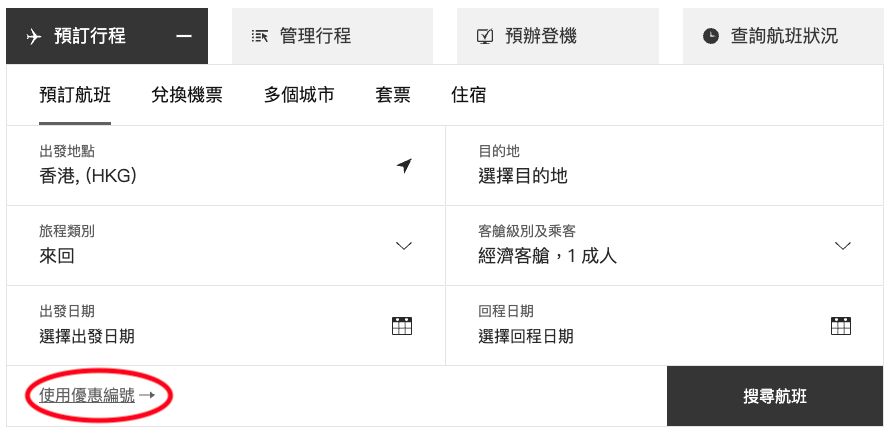889x433 pixels.
Task: Click the 查詢航班狀況 clock icon
Action: [711, 36]
